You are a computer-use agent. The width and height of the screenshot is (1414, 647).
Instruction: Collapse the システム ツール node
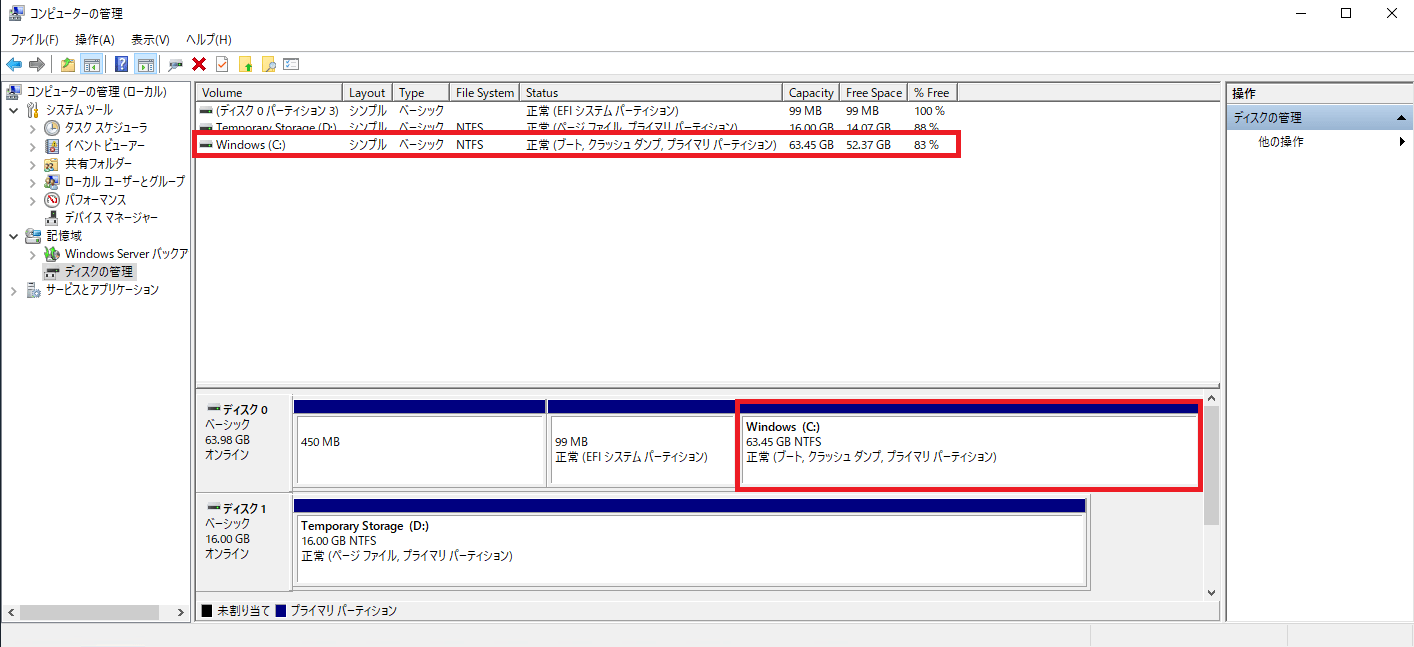pos(13,109)
